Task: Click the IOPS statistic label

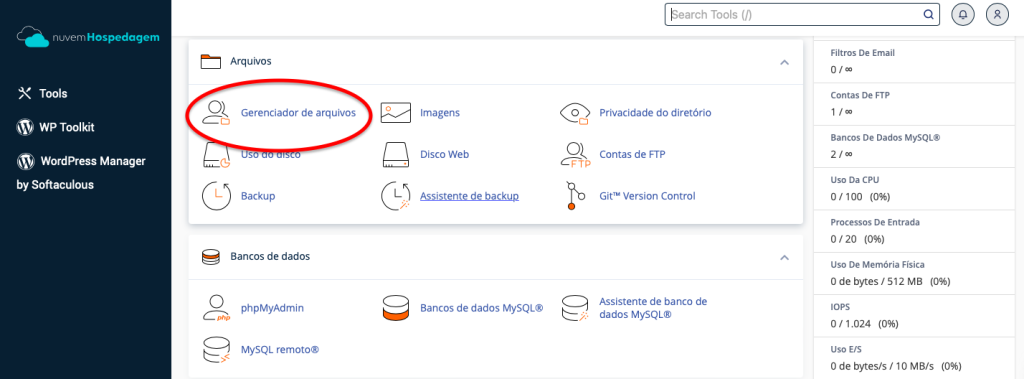Action: 840,306
